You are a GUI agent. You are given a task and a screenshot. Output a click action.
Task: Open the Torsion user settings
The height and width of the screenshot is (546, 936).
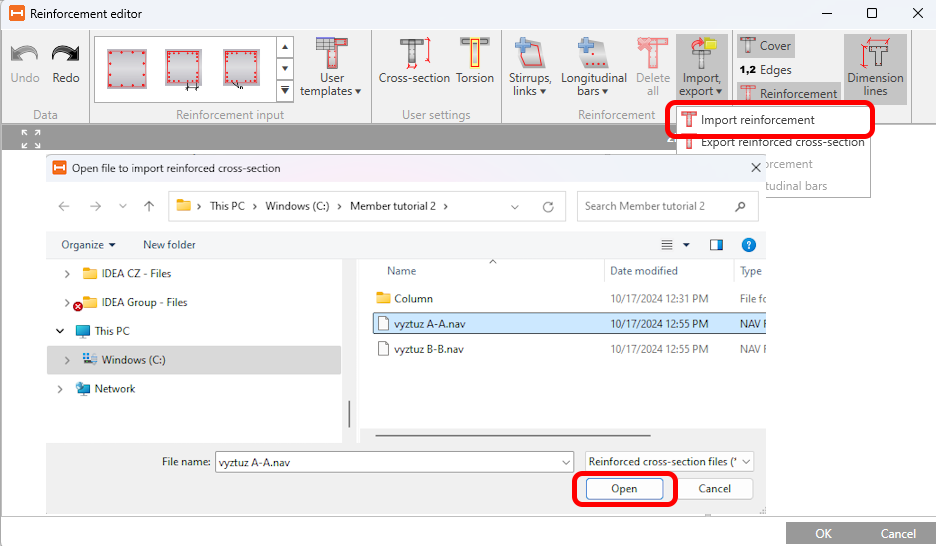click(x=474, y=62)
